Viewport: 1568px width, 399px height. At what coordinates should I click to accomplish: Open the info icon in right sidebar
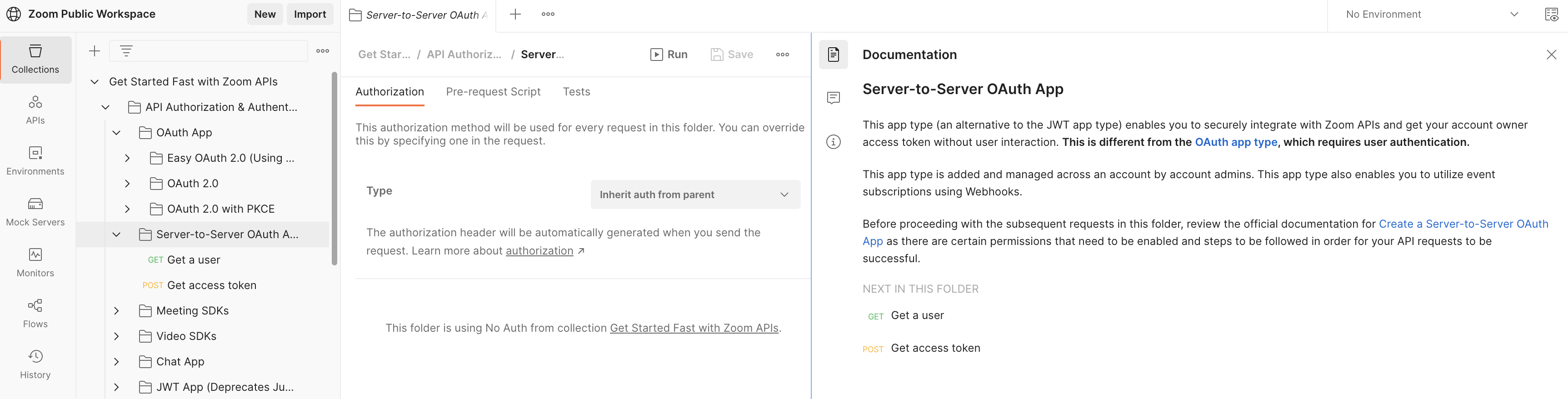(833, 142)
